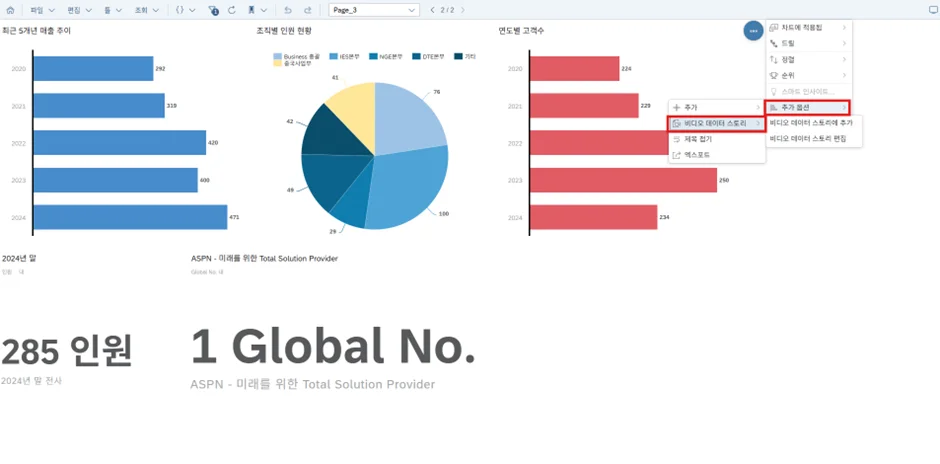This screenshot has width=940, height=464.
Task: Click the yellow 중국사업부 legend swatch
Action: tap(277, 63)
